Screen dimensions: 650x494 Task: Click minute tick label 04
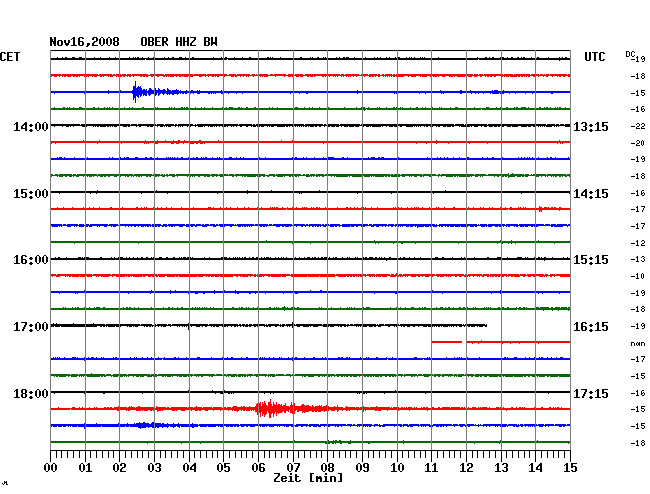click(189, 468)
